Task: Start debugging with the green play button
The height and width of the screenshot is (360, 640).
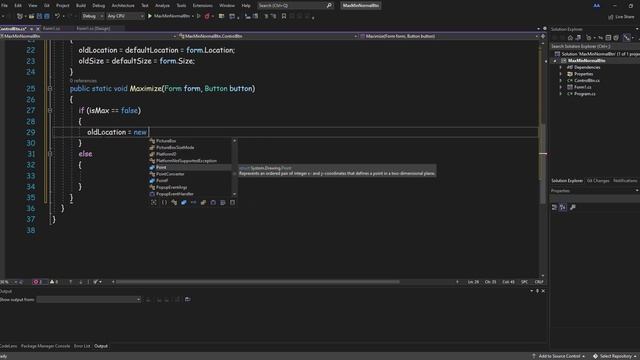Action: pos(150,16)
